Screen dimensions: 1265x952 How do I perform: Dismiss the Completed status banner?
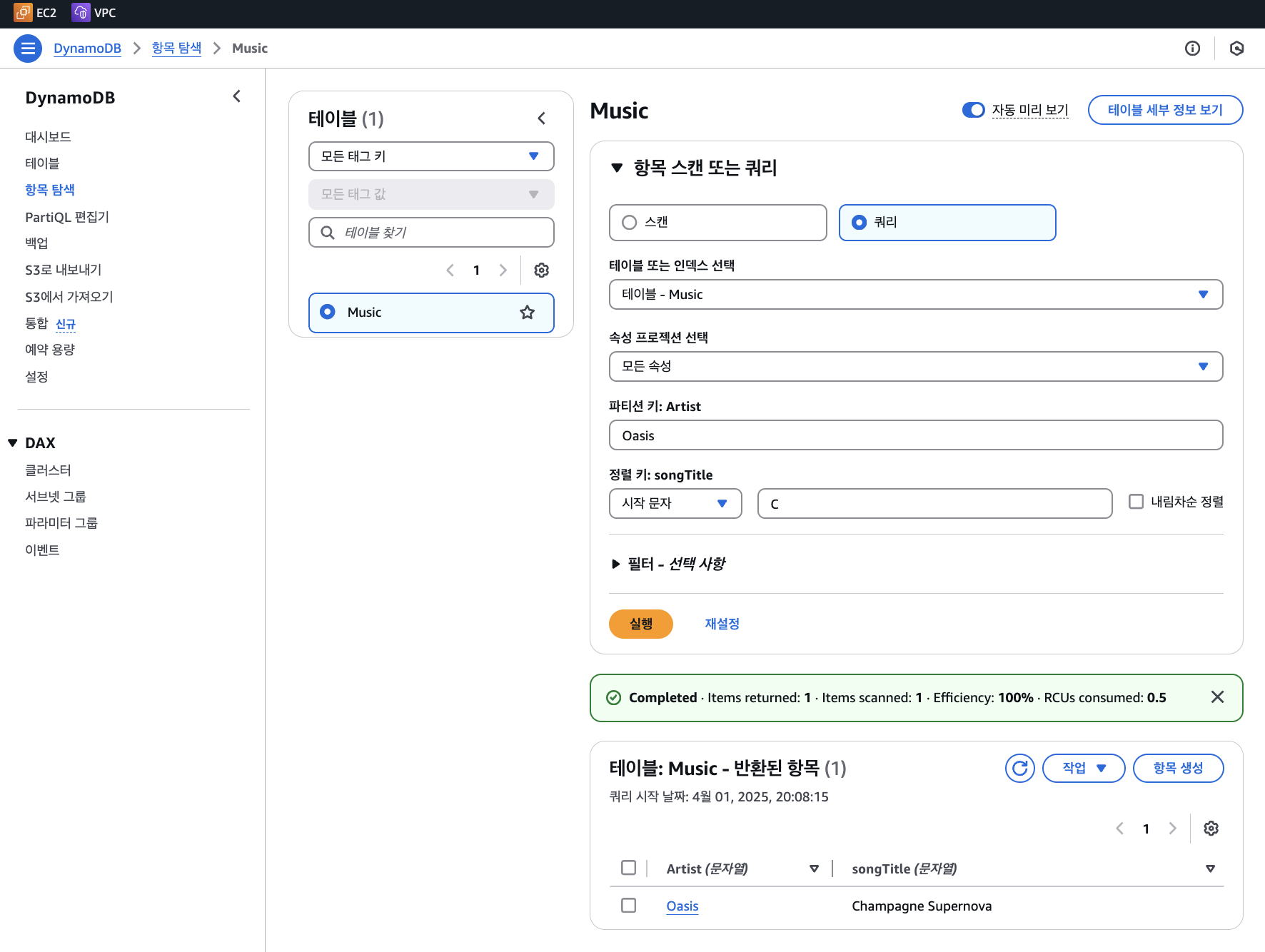click(1218, 697)
